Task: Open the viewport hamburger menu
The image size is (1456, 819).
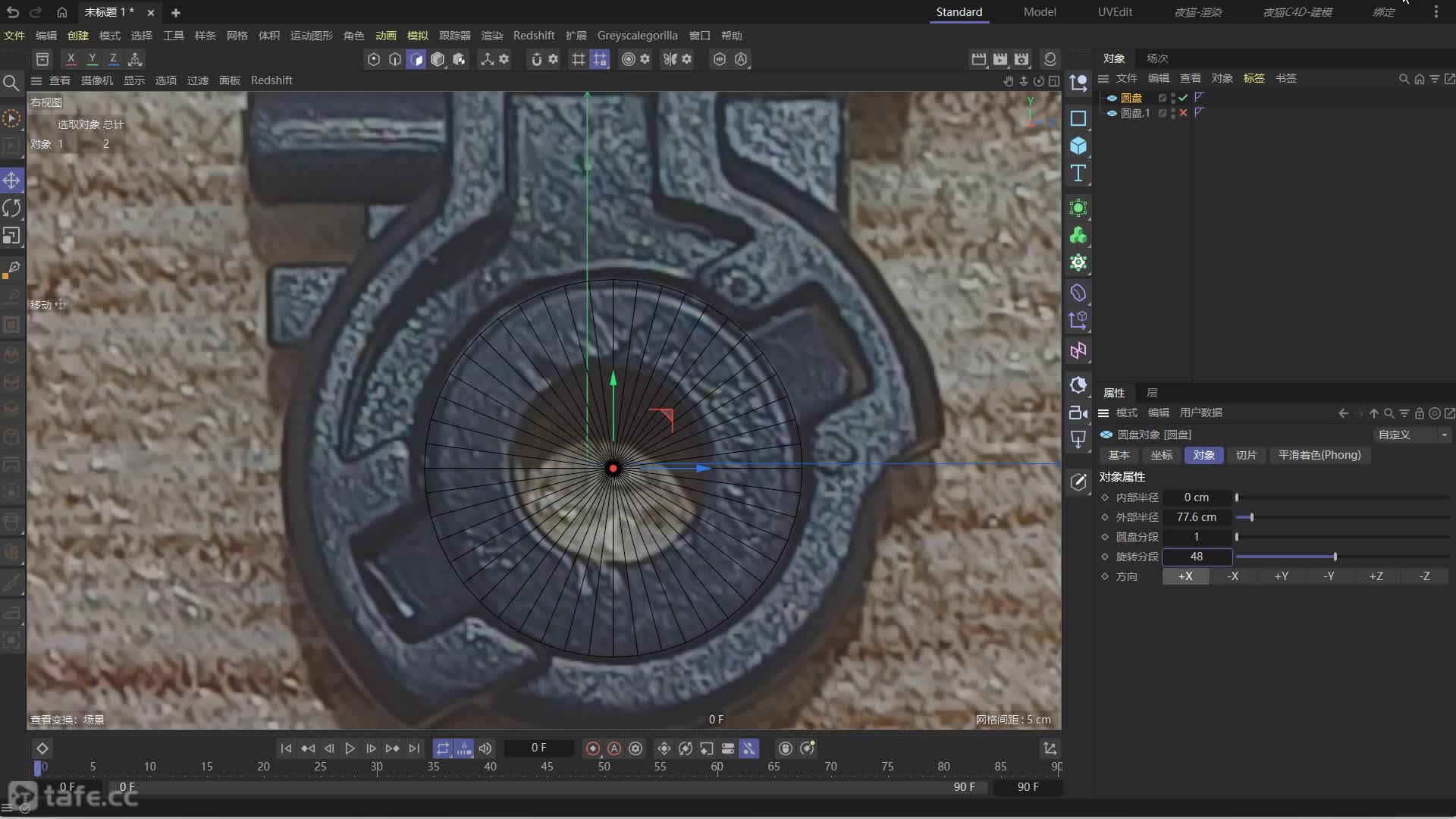Action: [36, 80]
